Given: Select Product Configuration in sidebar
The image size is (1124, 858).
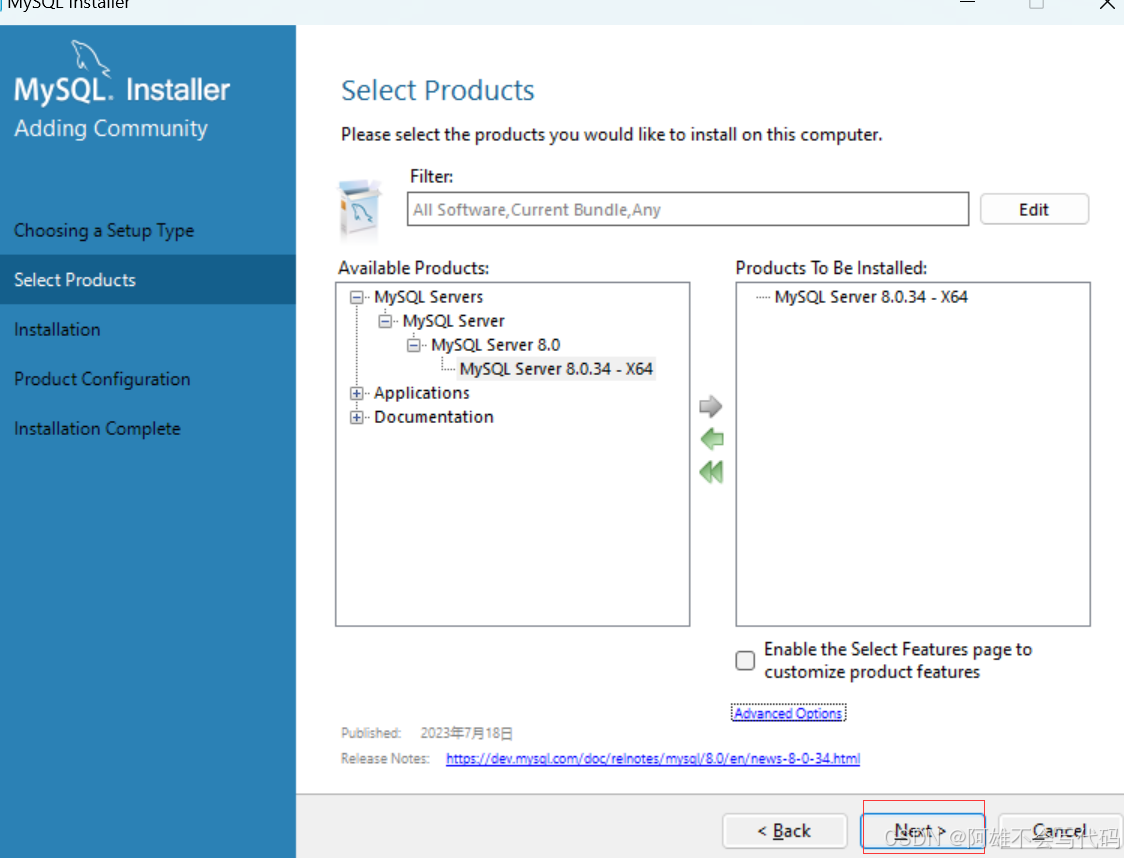Looking at the screenshot, I should (x=102, y=379).
